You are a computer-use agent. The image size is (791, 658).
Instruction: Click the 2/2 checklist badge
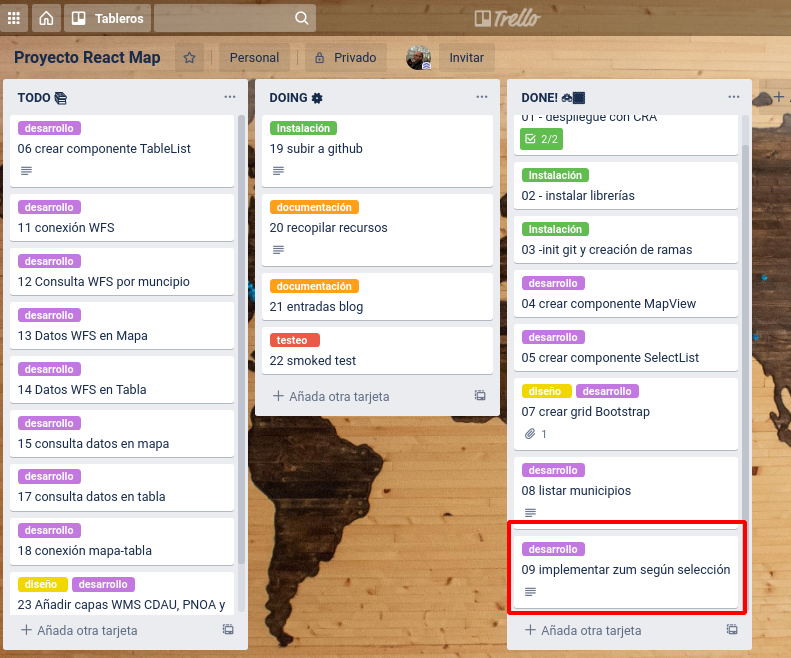point(541,139)
